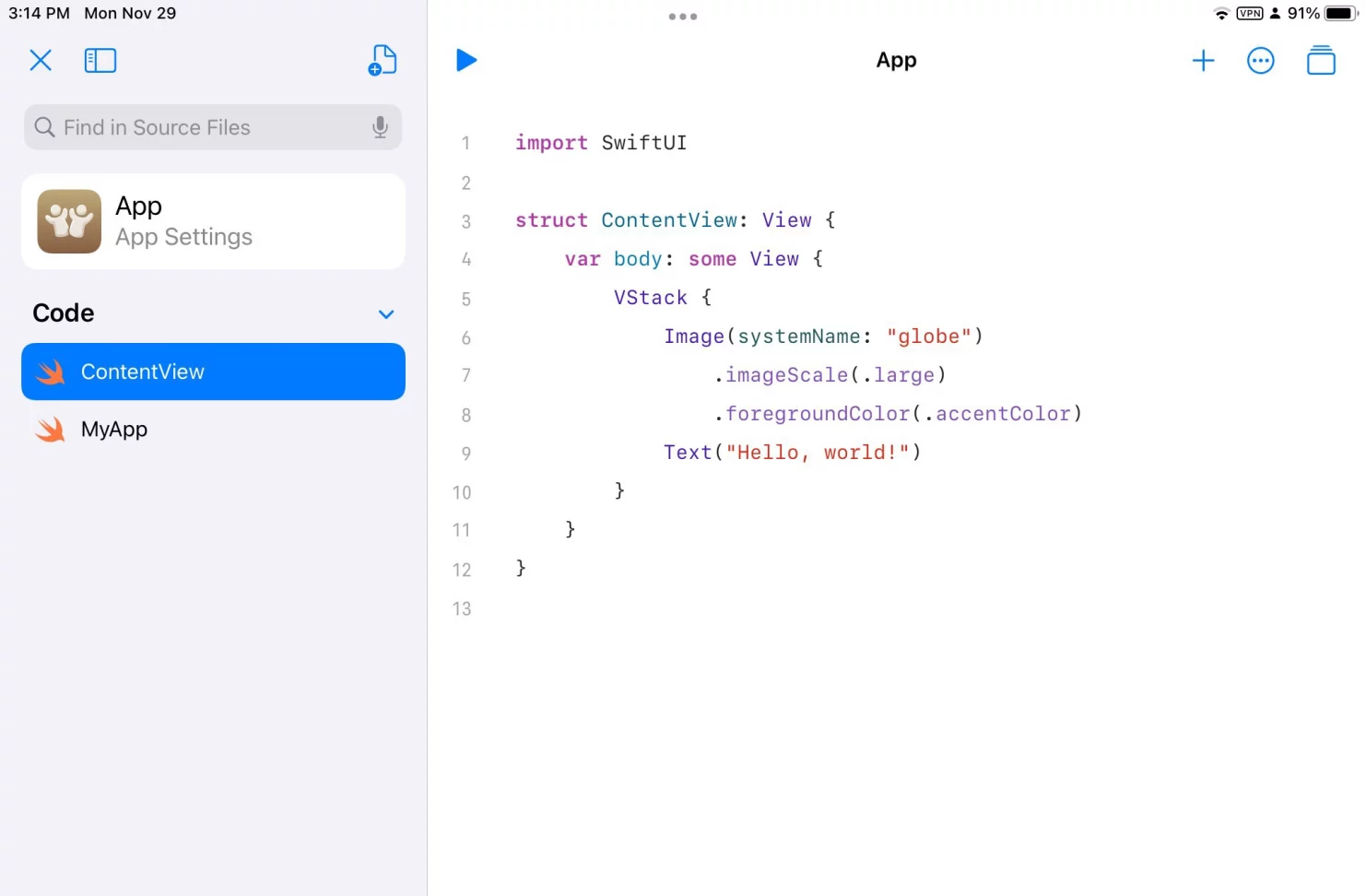1366x896 pixels.
Task: Tap the battery icon in status bar
Action: [1341, 13]
